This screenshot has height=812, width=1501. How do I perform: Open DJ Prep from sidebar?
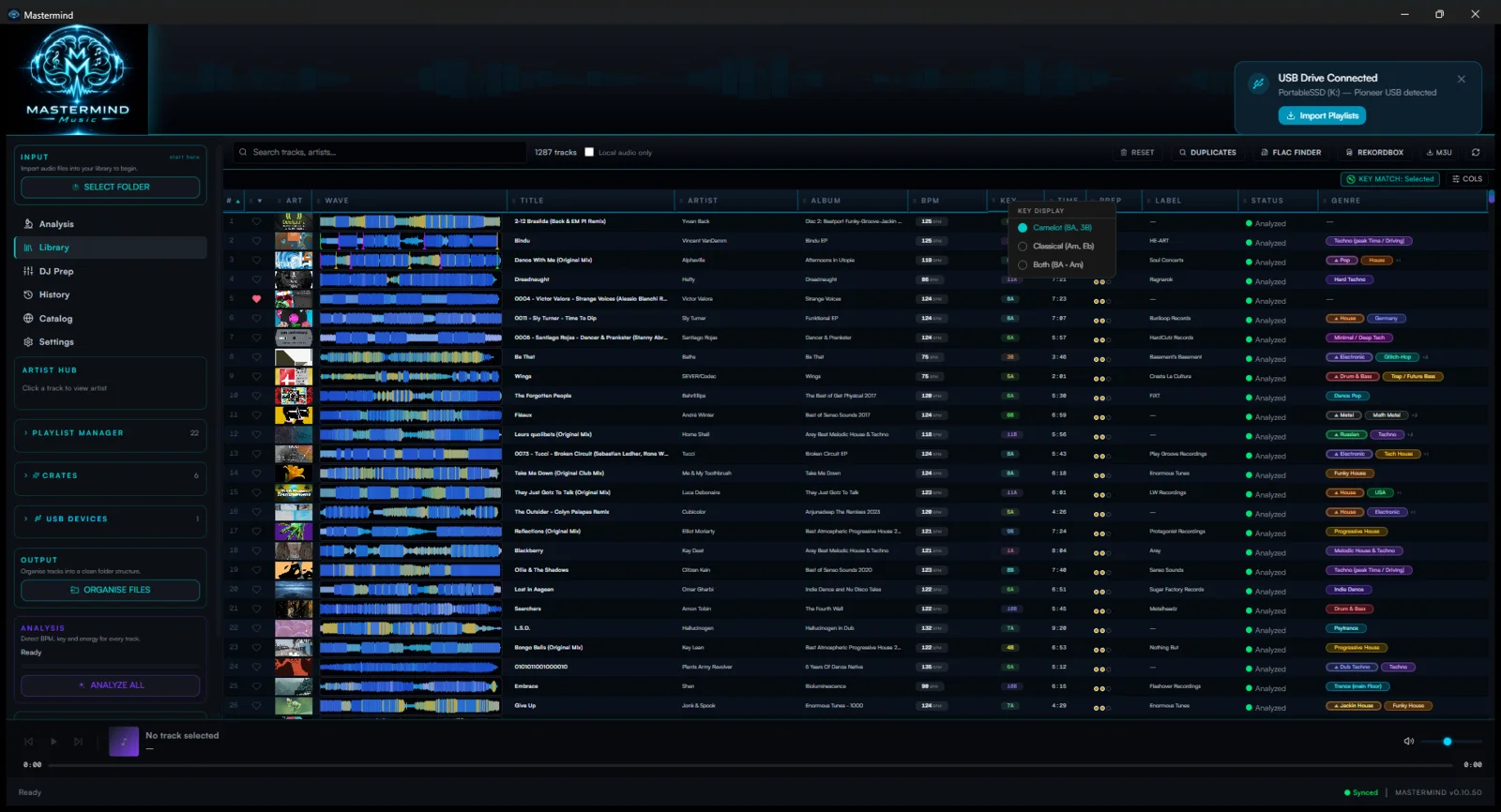110,271
